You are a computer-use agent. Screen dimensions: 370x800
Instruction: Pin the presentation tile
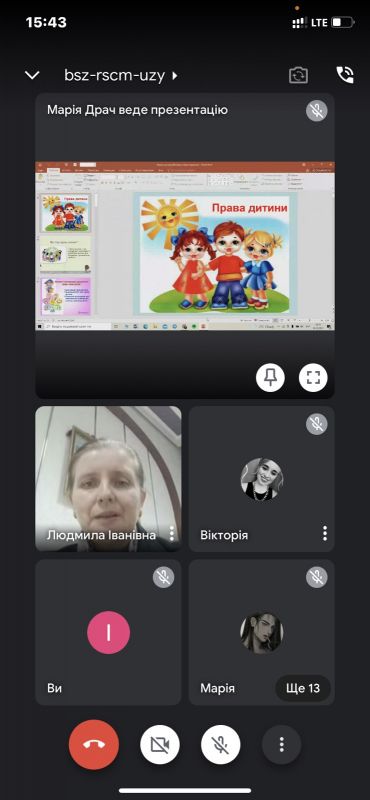point(270,378)
